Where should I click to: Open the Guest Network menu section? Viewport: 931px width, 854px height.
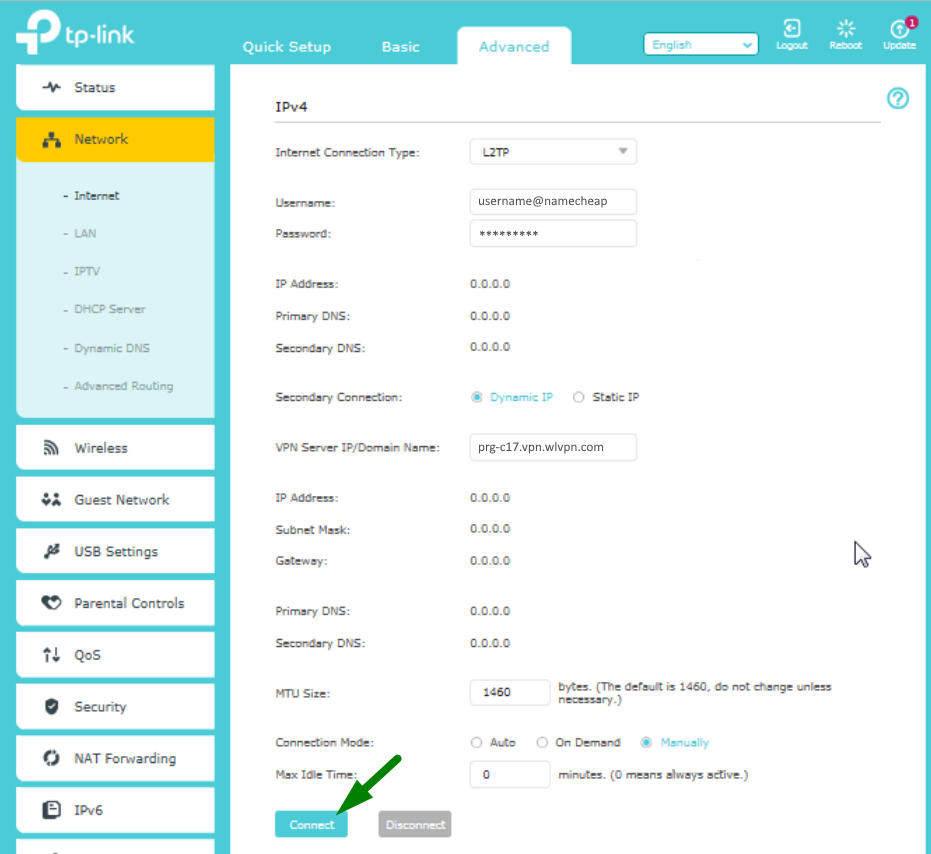pyautogui.click(x=115, y=499)
